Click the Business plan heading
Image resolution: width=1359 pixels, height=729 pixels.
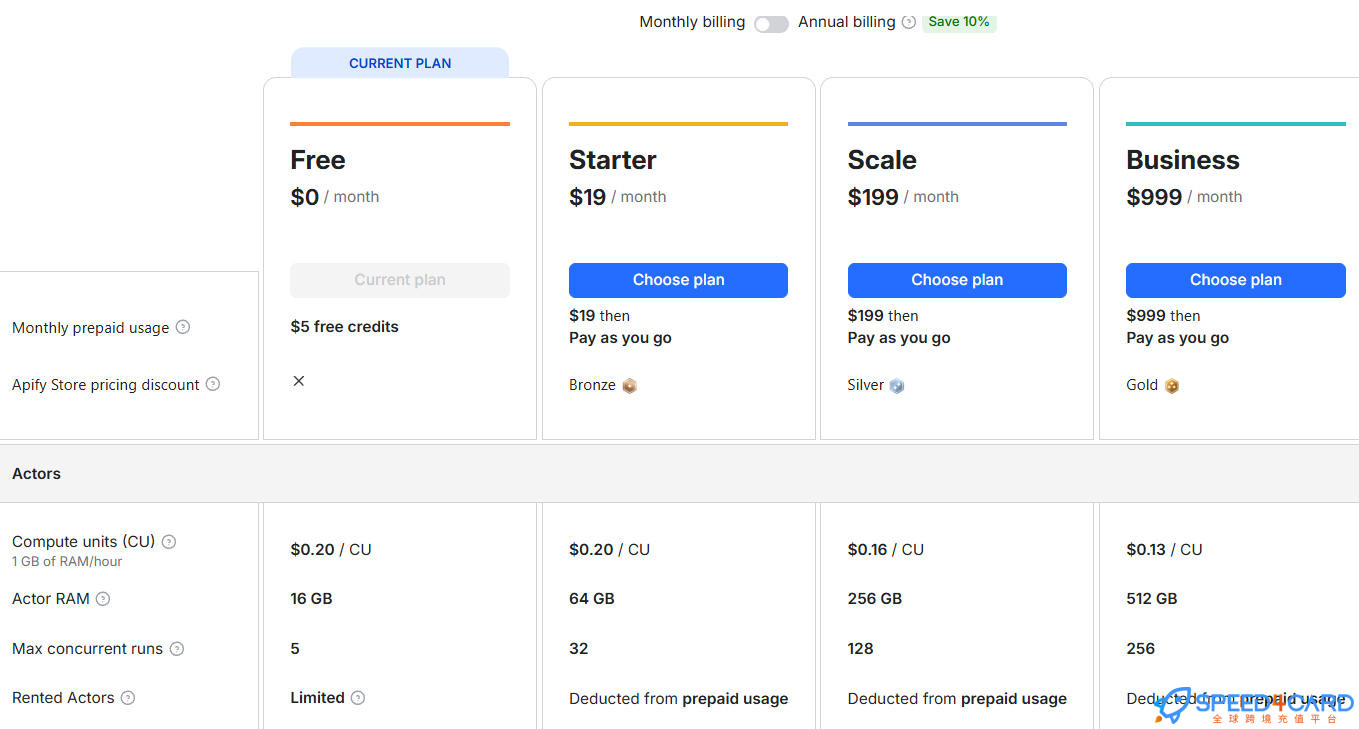1183,160
